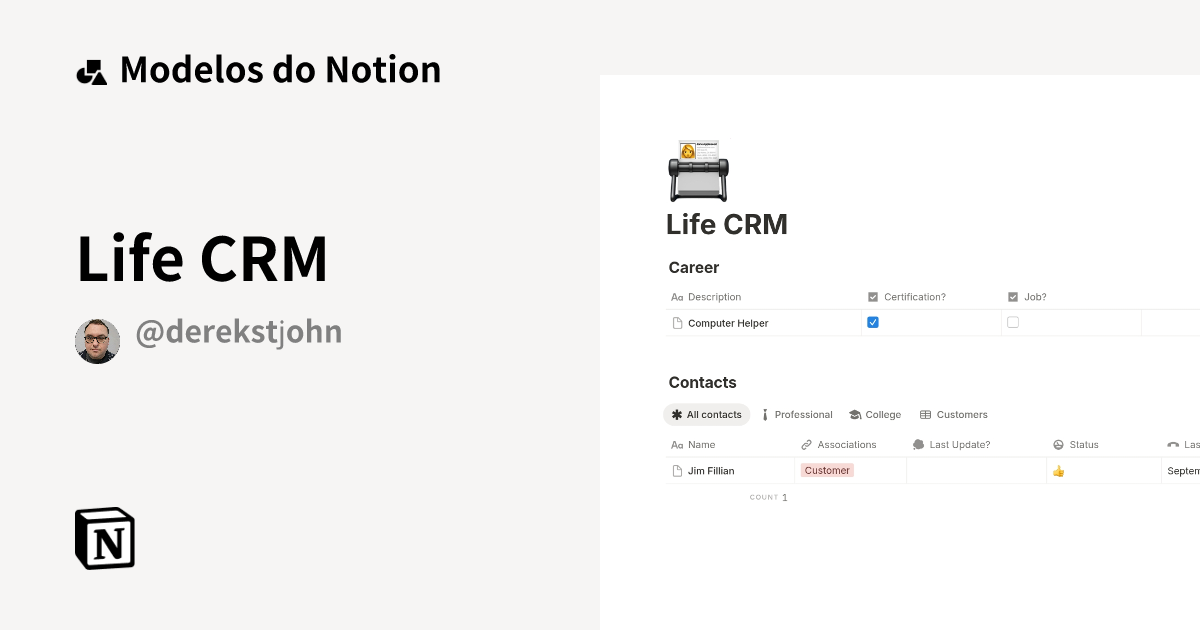Screen dimensions: 1200x630
Task: Click the table icon beside Customers view
Action: tap(925, 414)
